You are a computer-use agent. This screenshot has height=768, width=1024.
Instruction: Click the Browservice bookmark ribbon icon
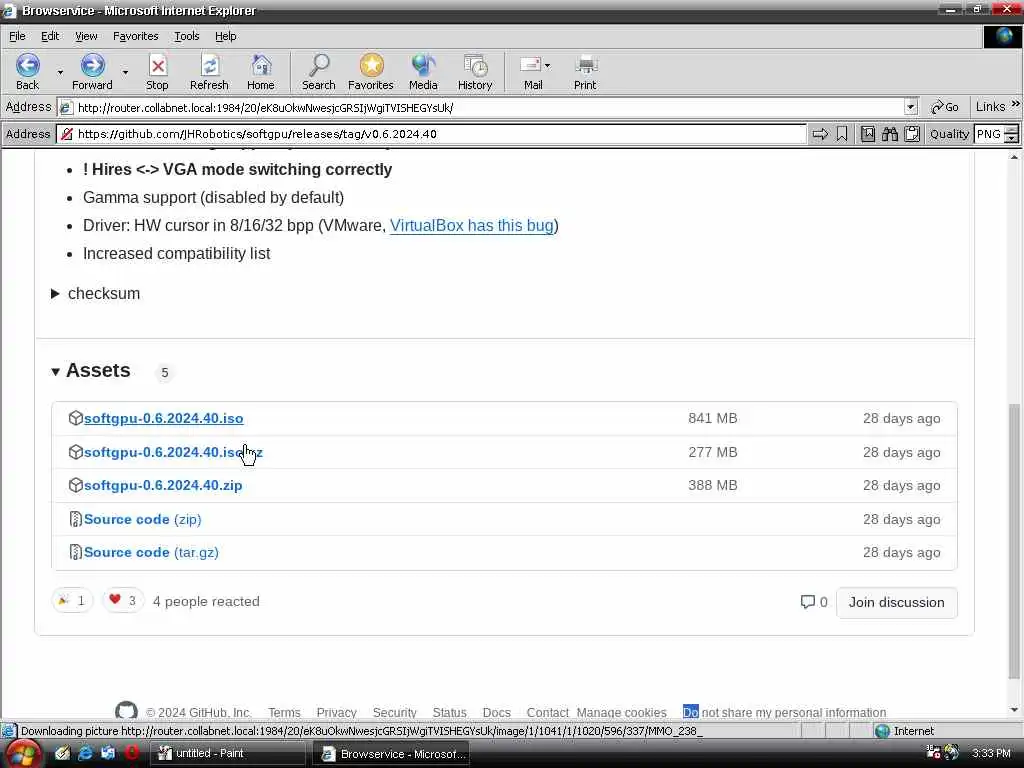coord(842,135)
